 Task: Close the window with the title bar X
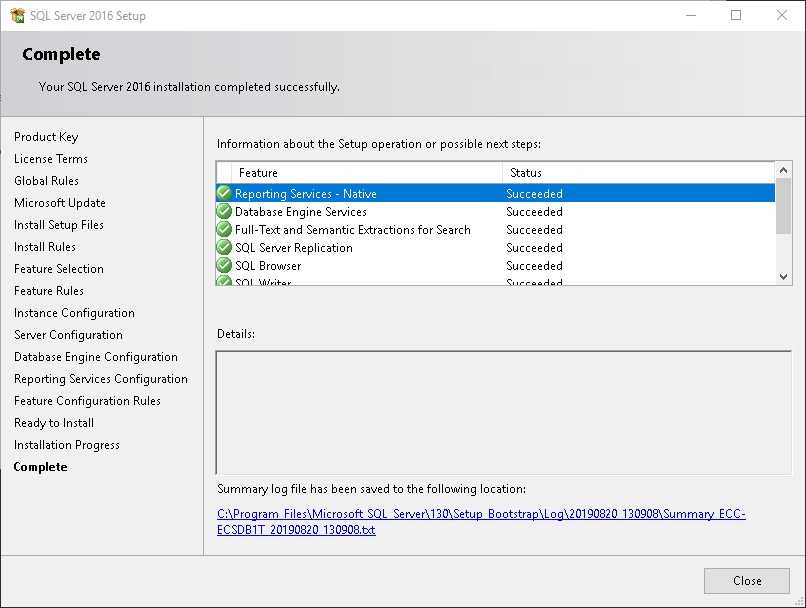point(781,15)
